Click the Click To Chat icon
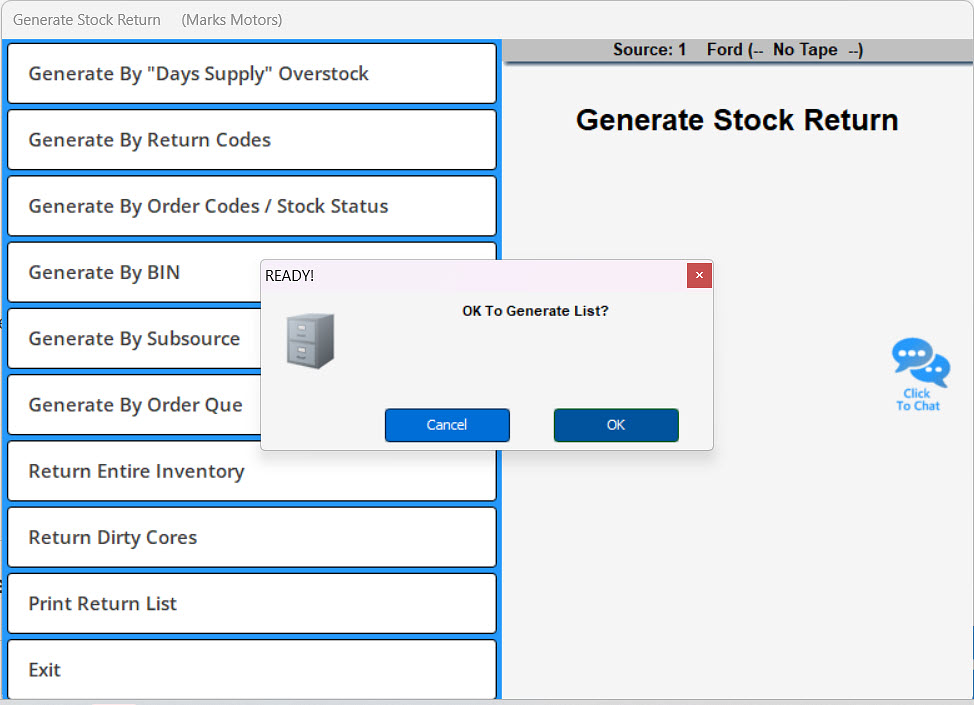The image size is (974, 705). click(919, 374)
